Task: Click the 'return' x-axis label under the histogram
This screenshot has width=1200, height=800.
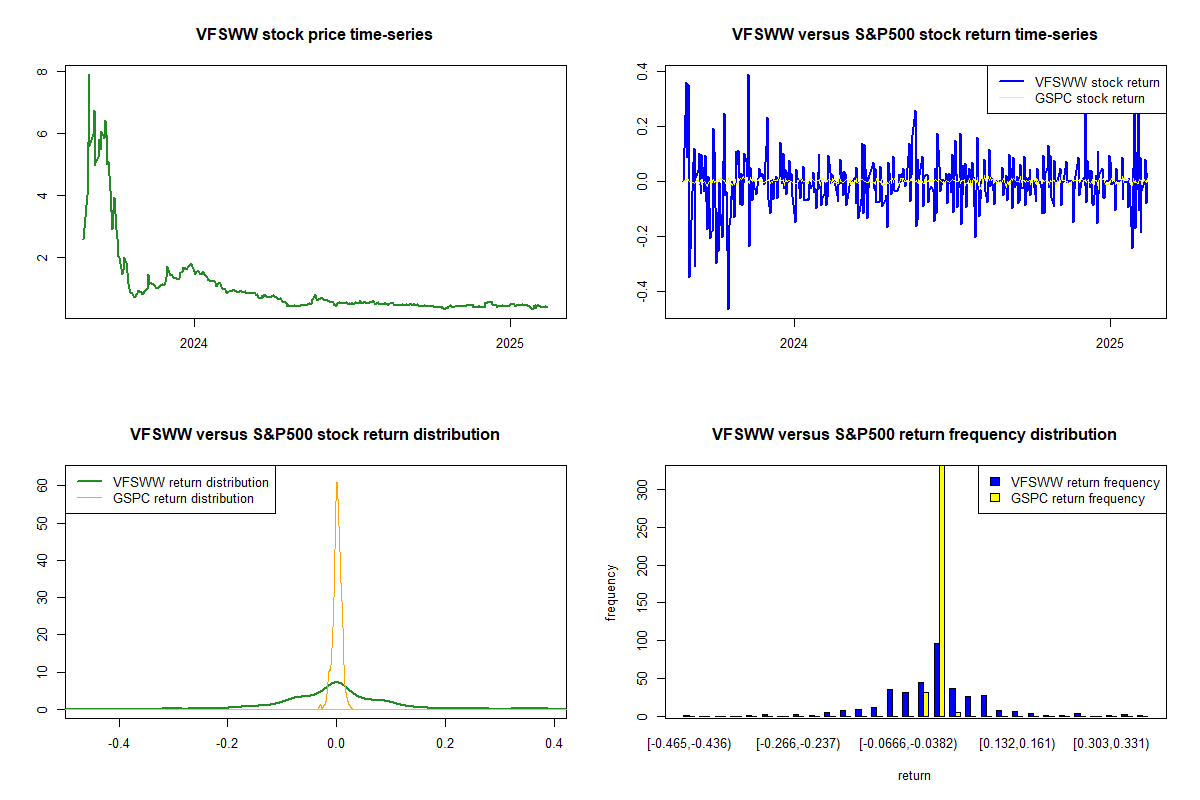Action: click(914, 775)
